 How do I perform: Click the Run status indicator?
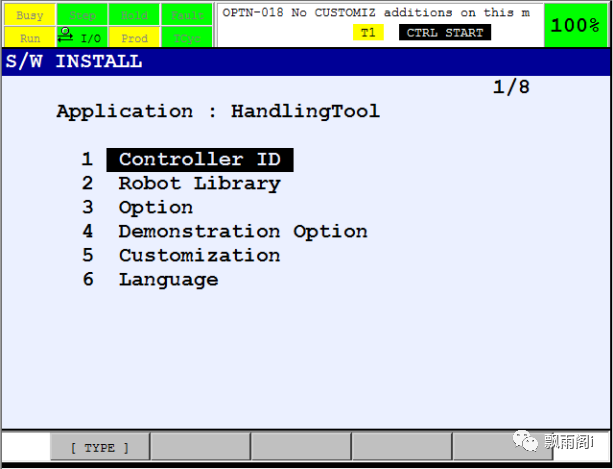click(x=30, y=38)
